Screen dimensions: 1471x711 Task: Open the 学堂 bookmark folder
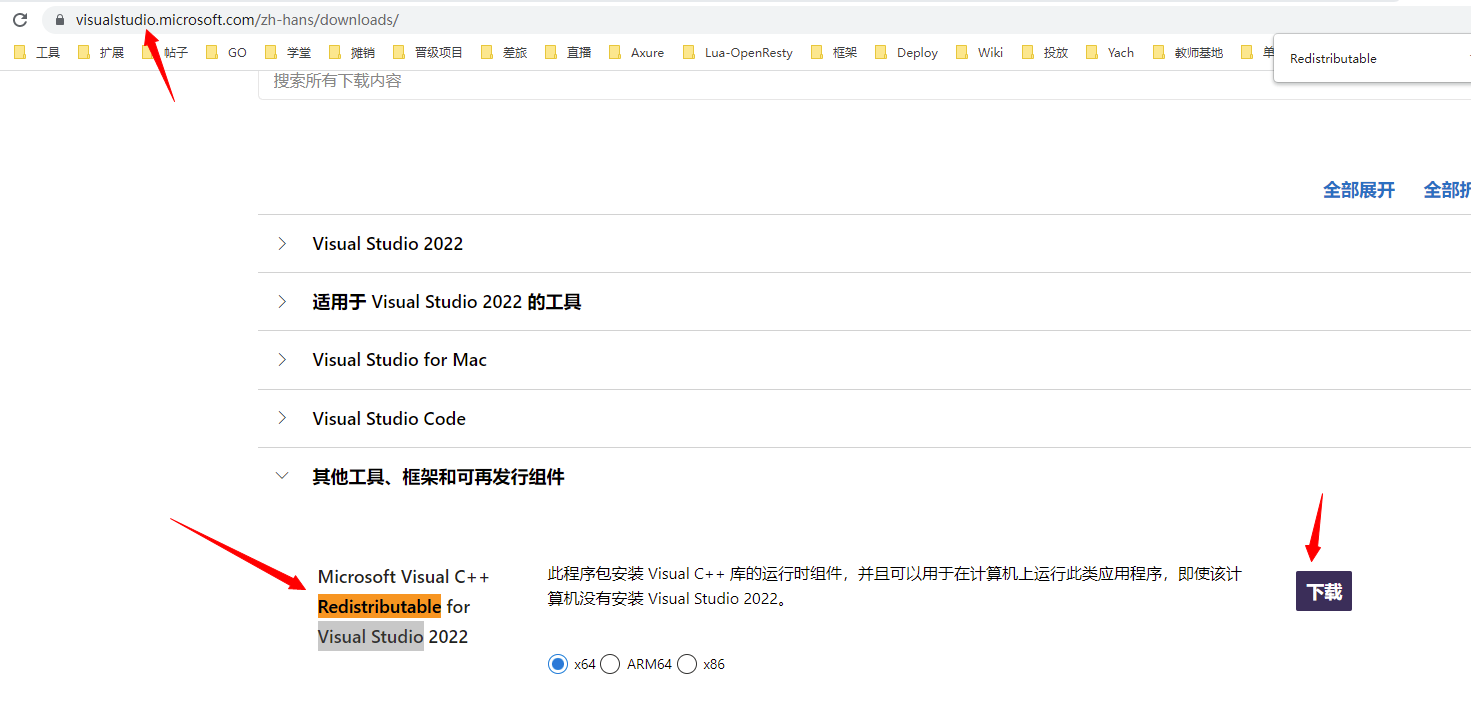[288, 52]
